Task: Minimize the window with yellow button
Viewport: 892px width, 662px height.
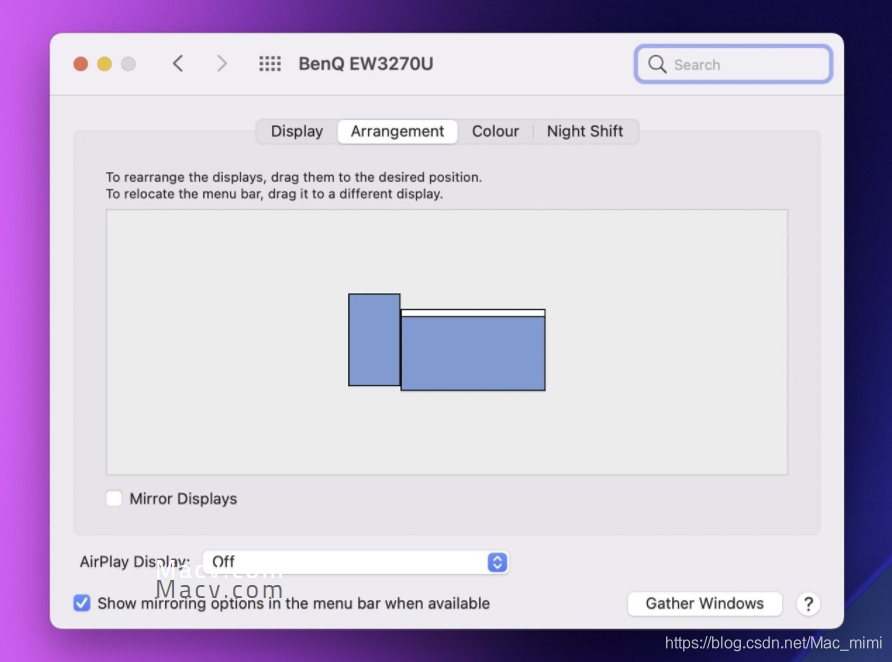Action: 105,64
